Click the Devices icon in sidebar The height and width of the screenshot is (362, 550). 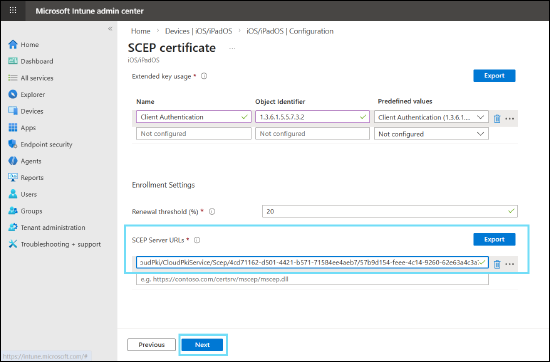pyautogui.click(x=13, y=111)
